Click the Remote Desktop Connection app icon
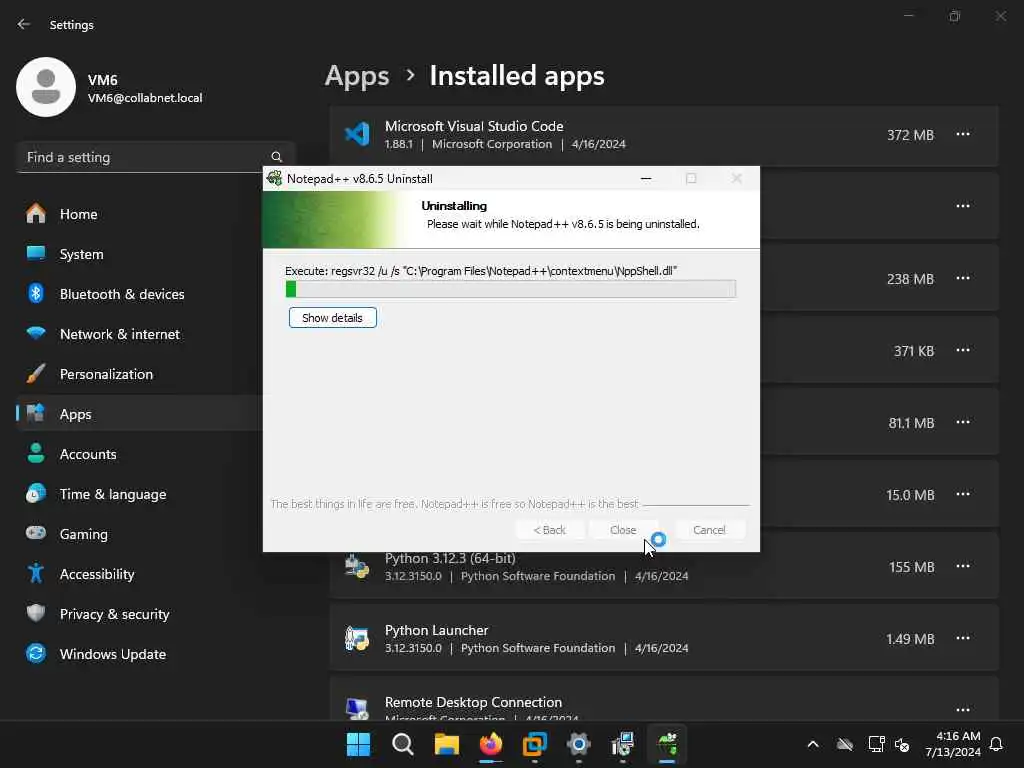Viewport: 1024px width, 768px height. point(357,708)
